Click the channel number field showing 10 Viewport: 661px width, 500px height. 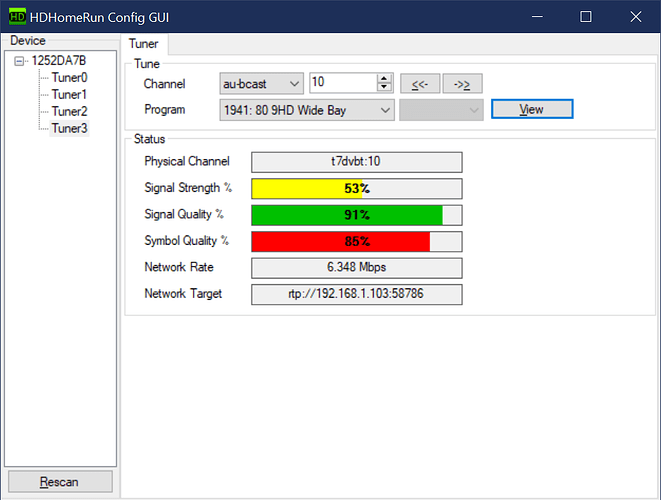(343, 83)
